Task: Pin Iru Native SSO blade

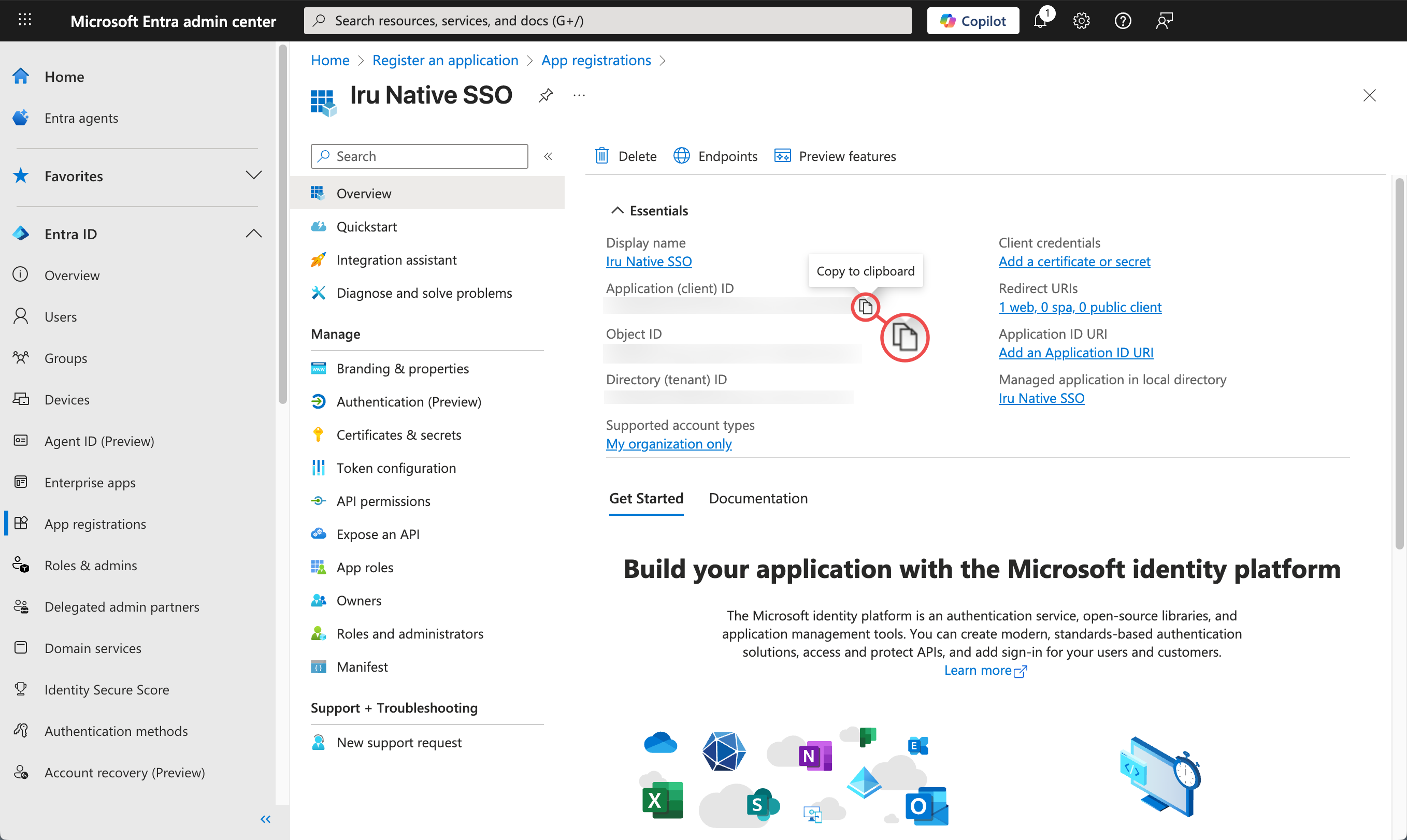Action: [x=546, y=95]
